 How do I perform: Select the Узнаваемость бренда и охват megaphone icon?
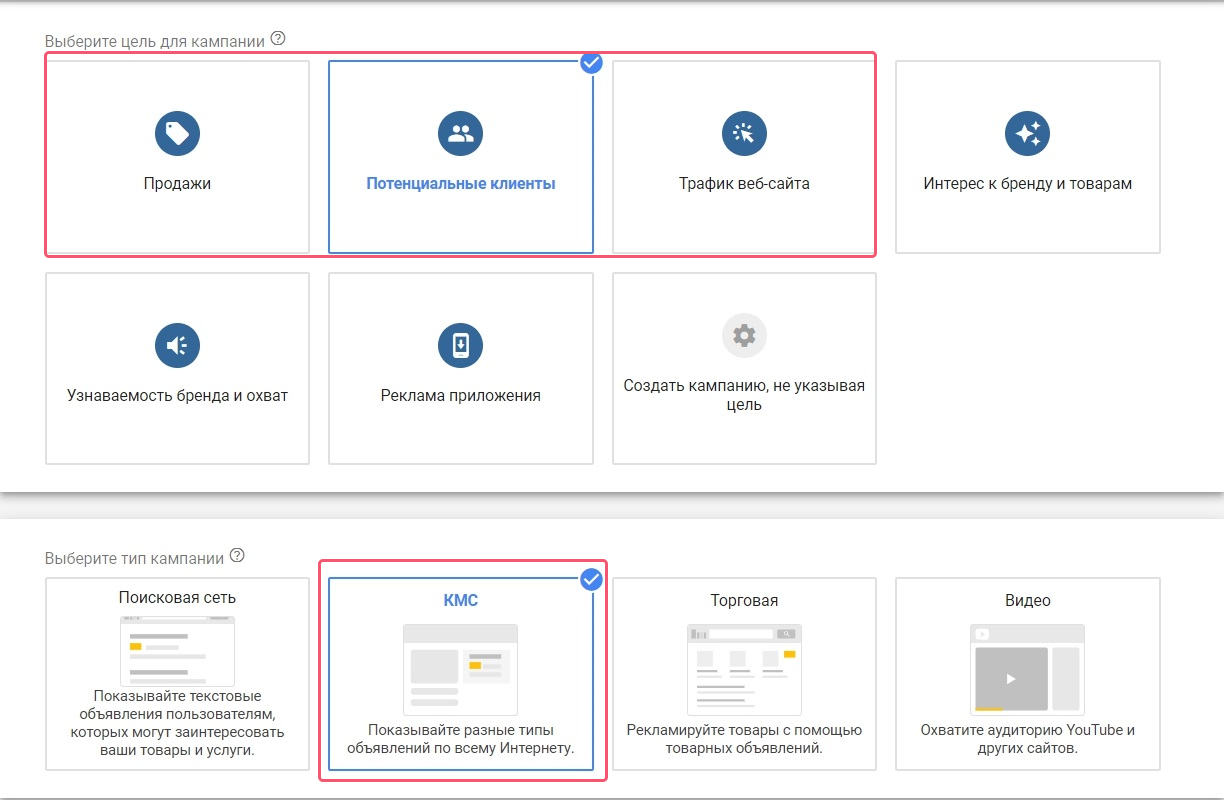point(177,345)
